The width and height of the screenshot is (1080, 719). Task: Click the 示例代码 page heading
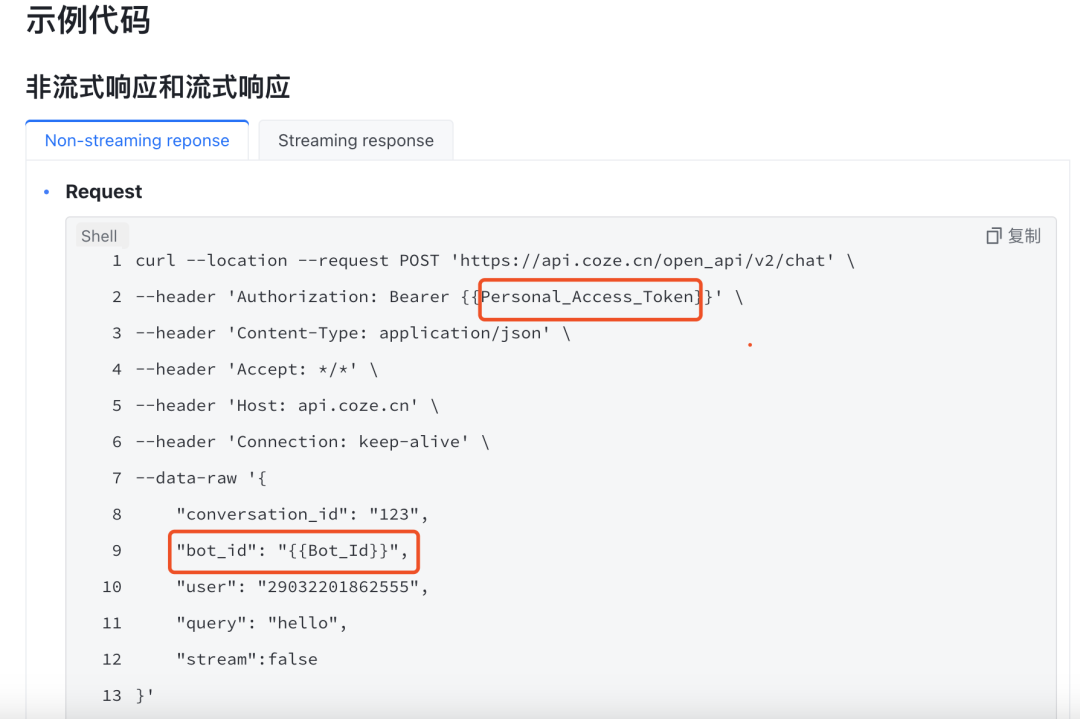[88, 20]
